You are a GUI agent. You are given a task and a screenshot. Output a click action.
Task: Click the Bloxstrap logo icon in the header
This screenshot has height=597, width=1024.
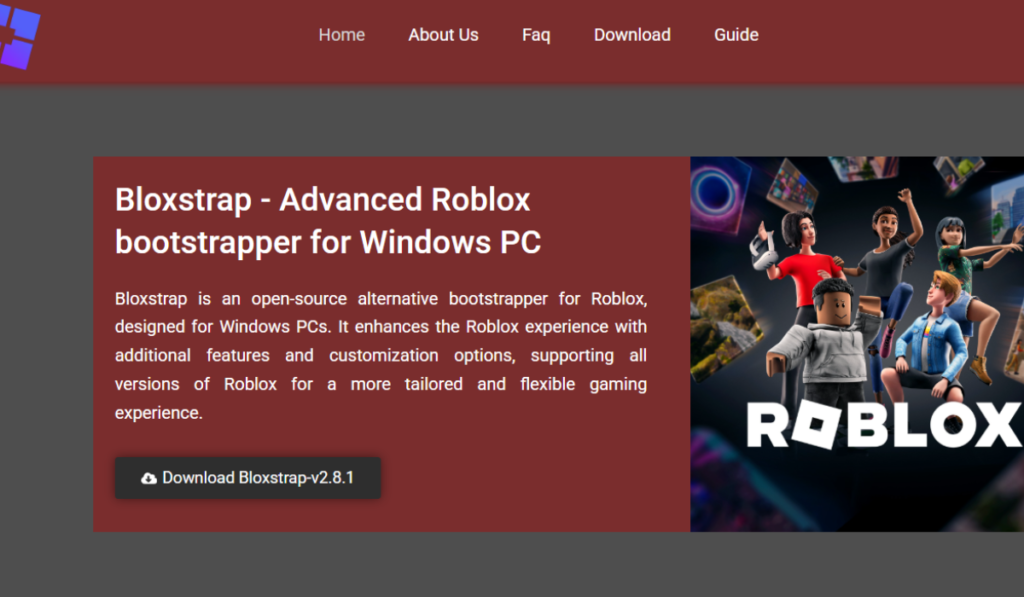coord(18,38)
